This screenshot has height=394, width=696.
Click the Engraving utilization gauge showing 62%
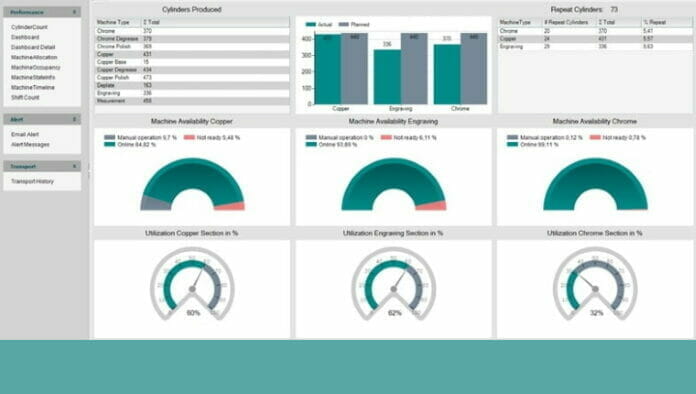[394, 284]
